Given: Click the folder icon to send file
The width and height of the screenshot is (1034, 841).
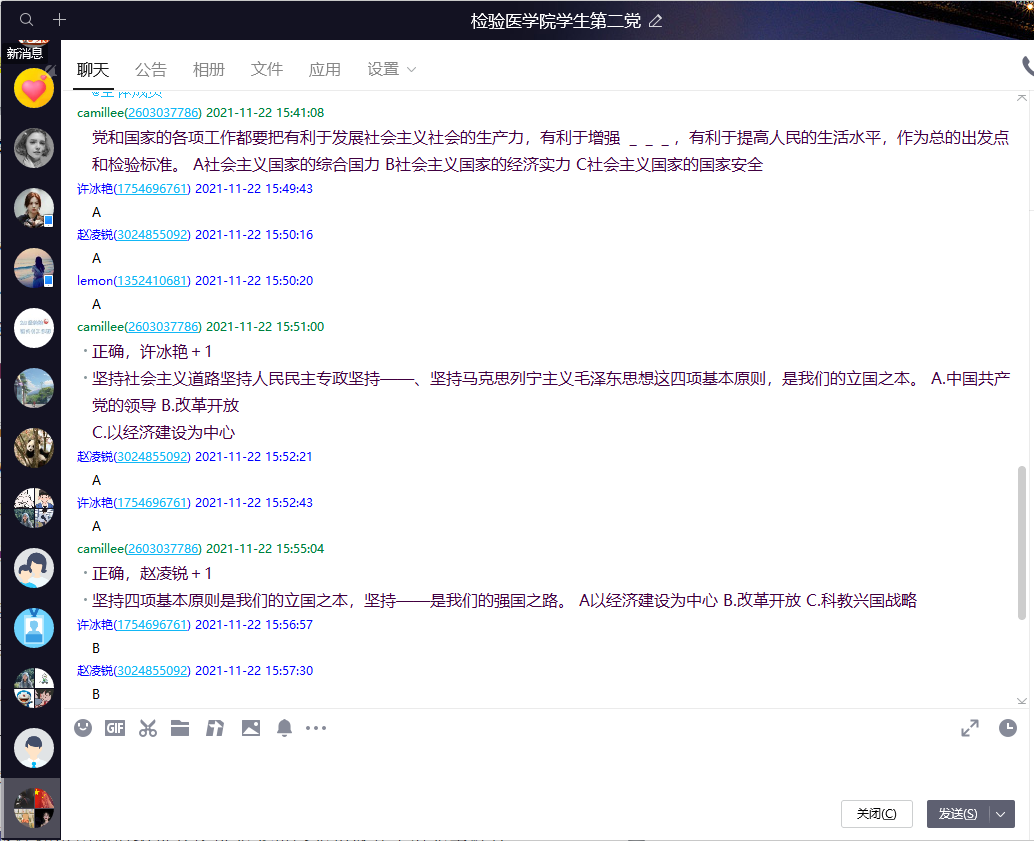Looking at the screenshot, I should coord(180,728).
